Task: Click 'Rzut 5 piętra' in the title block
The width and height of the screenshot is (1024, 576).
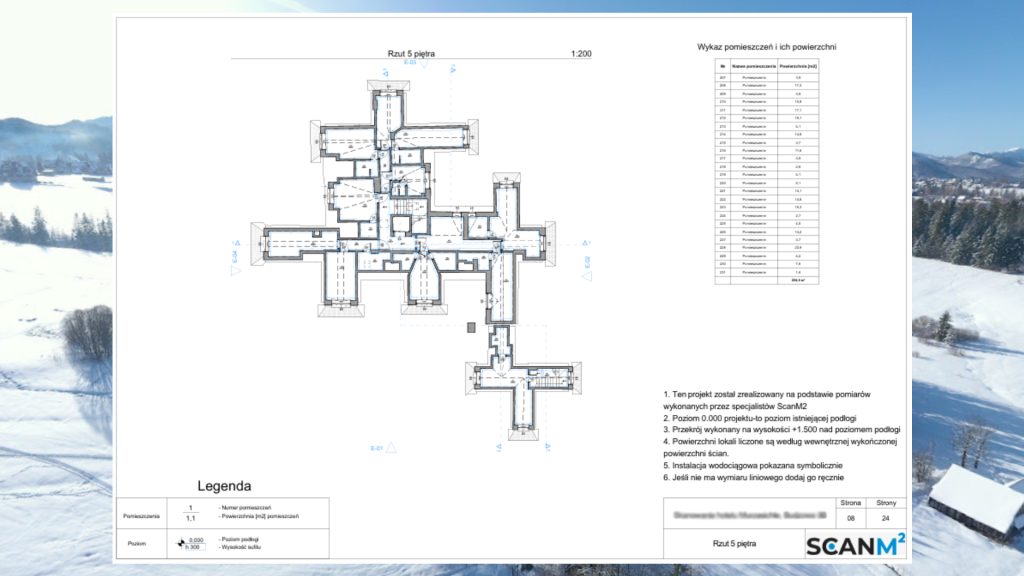Action: point(734,544)
